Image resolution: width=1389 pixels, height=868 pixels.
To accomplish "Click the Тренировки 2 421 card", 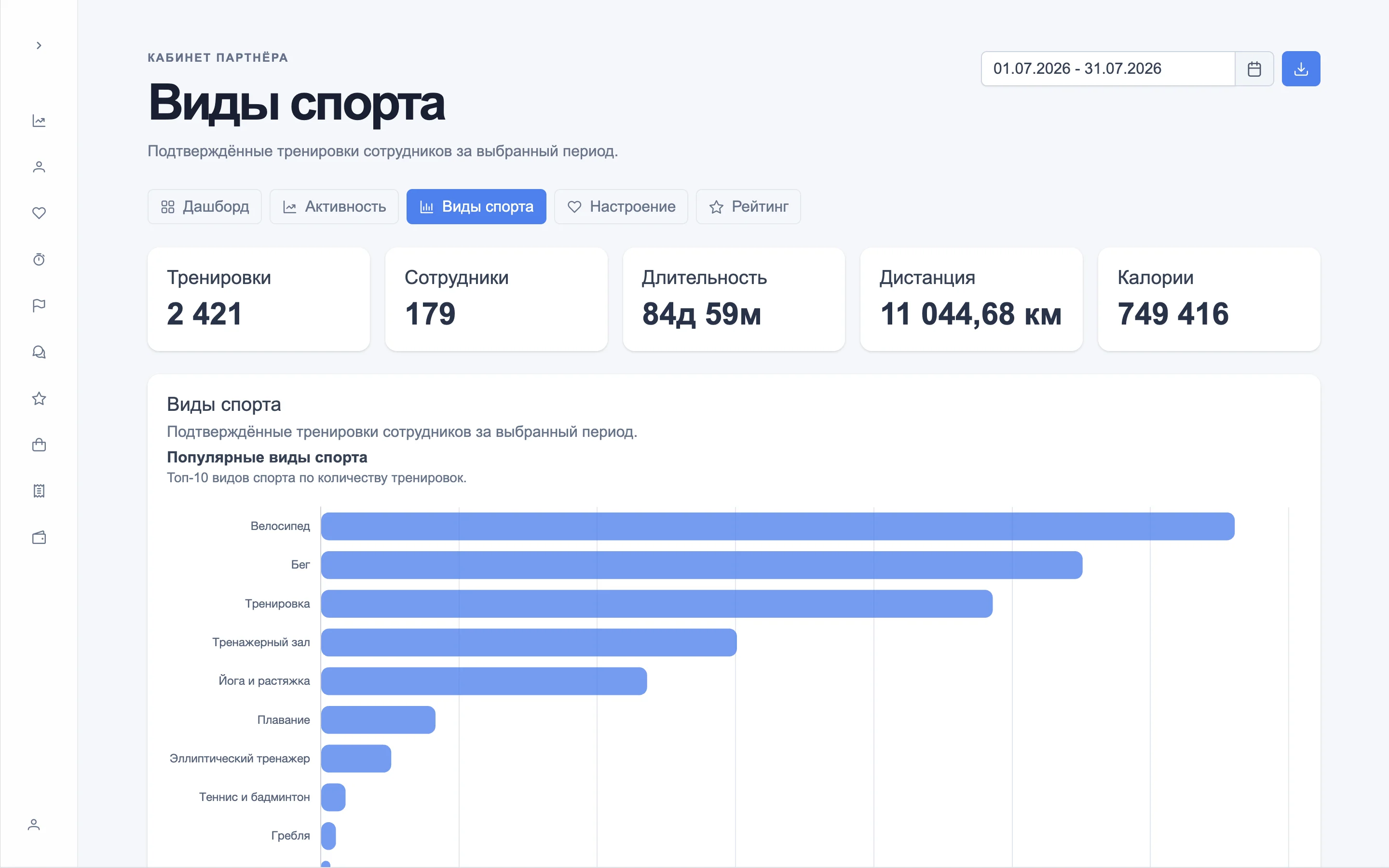I will tap(259, 299).
